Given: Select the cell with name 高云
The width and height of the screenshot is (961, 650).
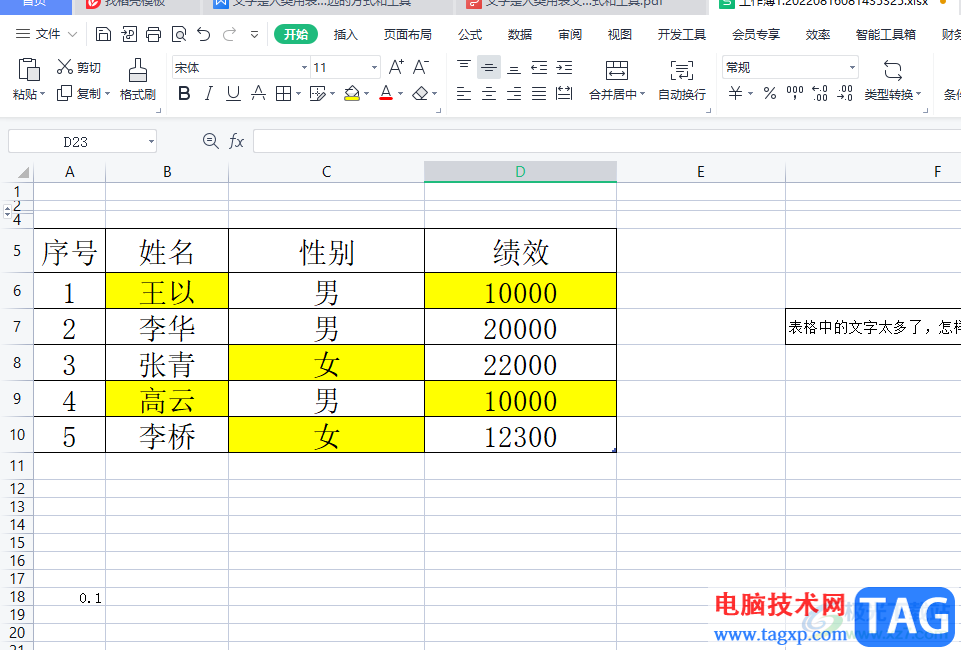Looking at the screenshot, I should pos(167,399).
